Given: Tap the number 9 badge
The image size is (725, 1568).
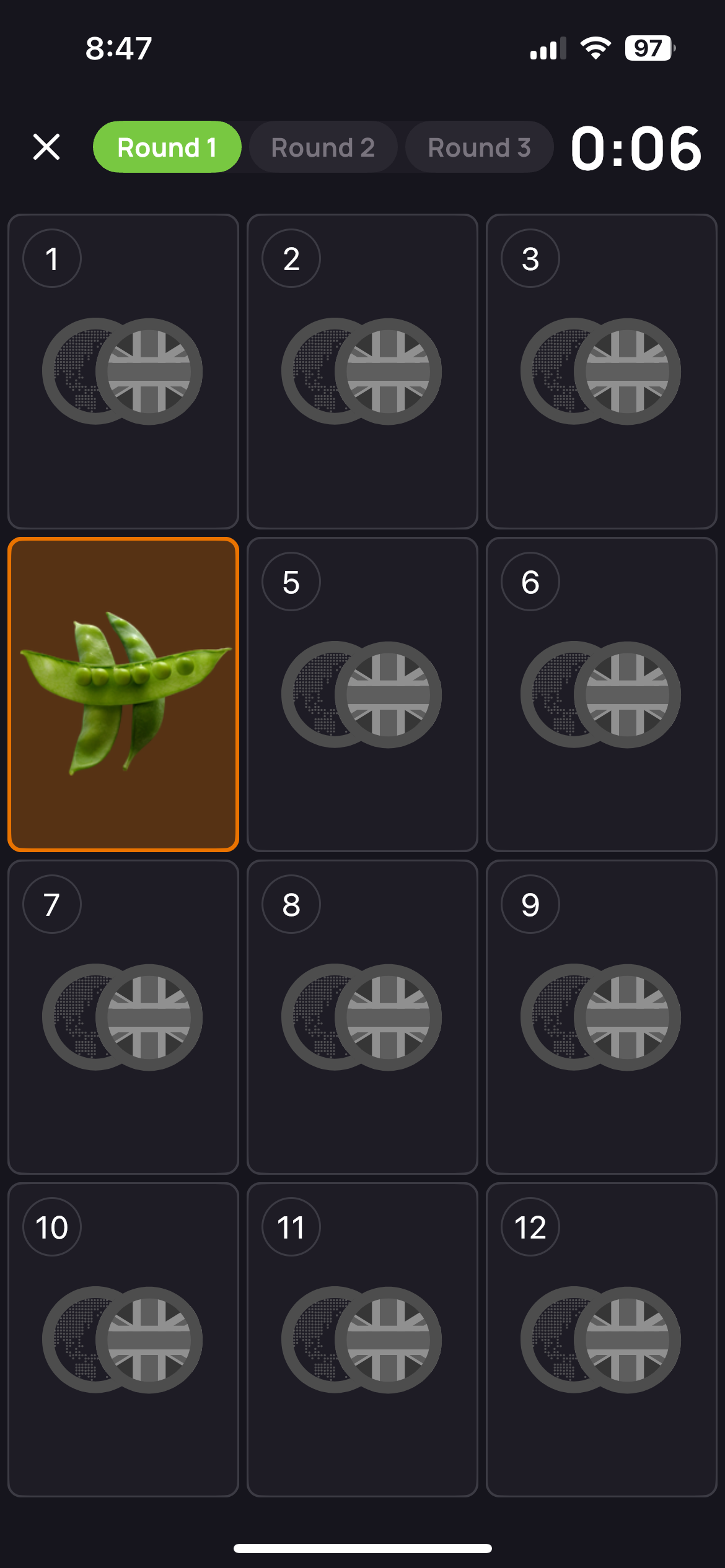Looking at the screenshot, I should click(x=530, y=904).
